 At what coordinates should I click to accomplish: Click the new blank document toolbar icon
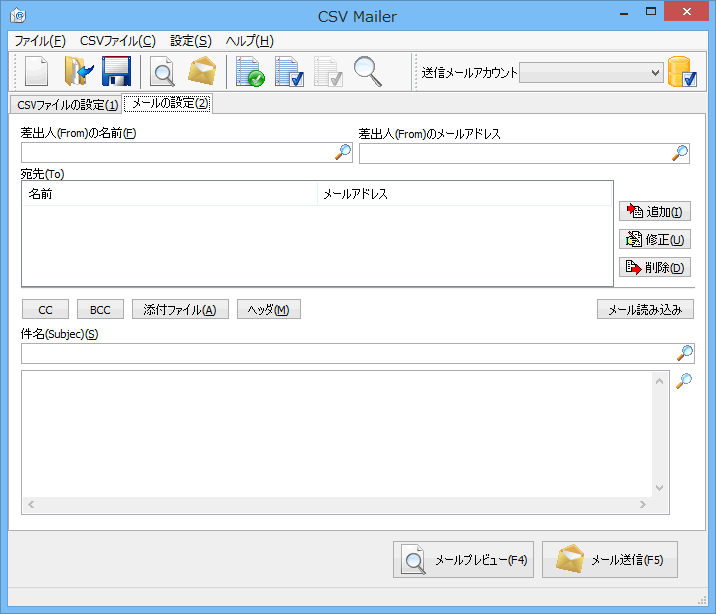coord(37,72)
